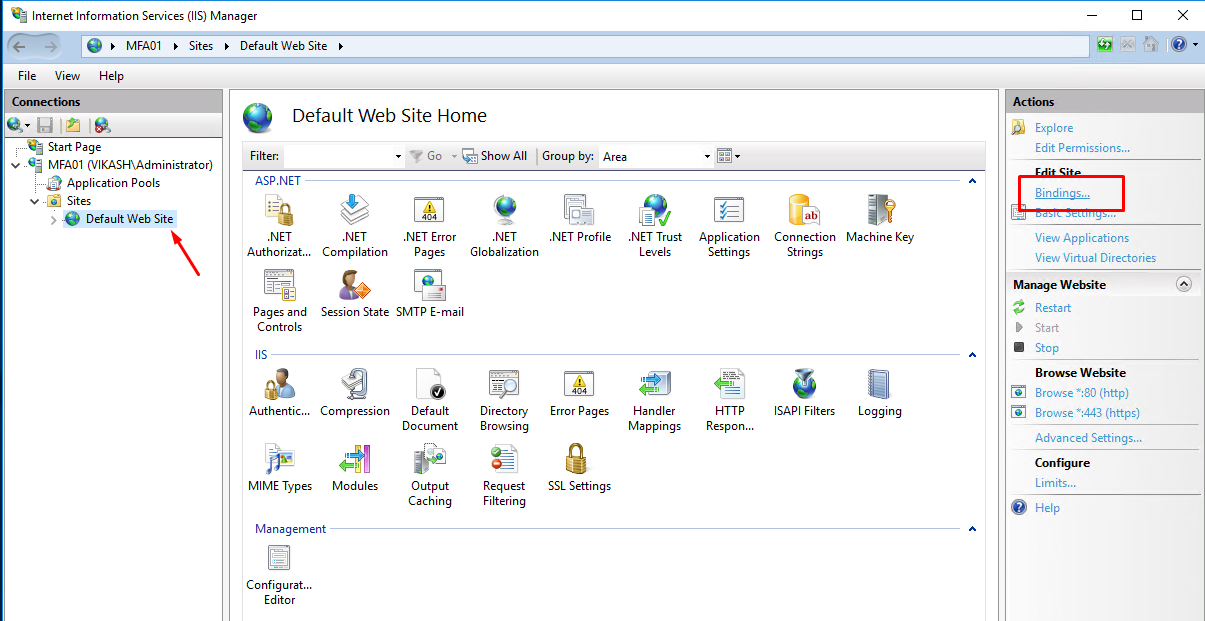The image size is (1205, 621).
Task: Collapse the MFA01 server tree node
Action: [x=16, y=165]
